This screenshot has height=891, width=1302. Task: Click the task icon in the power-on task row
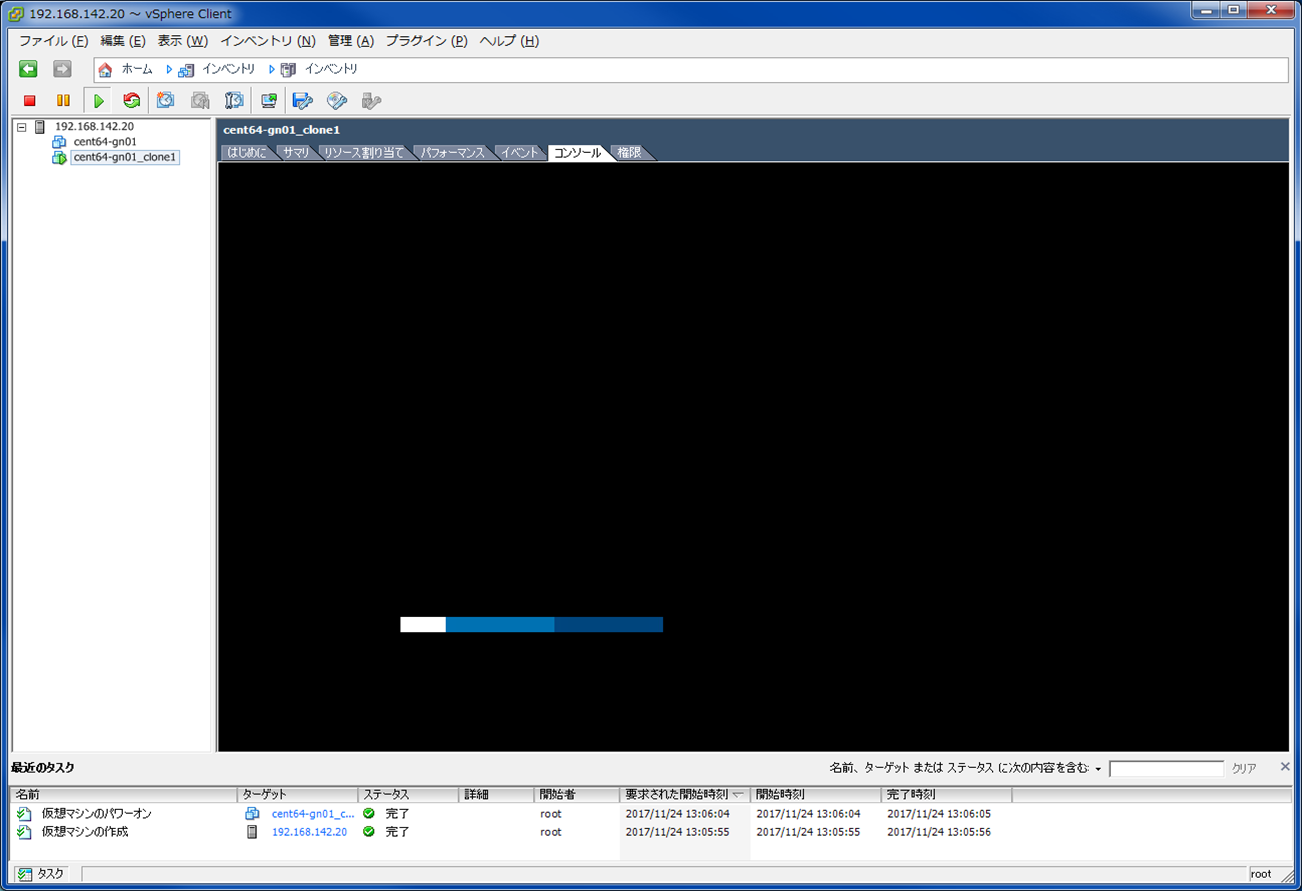tap(24, 814)
